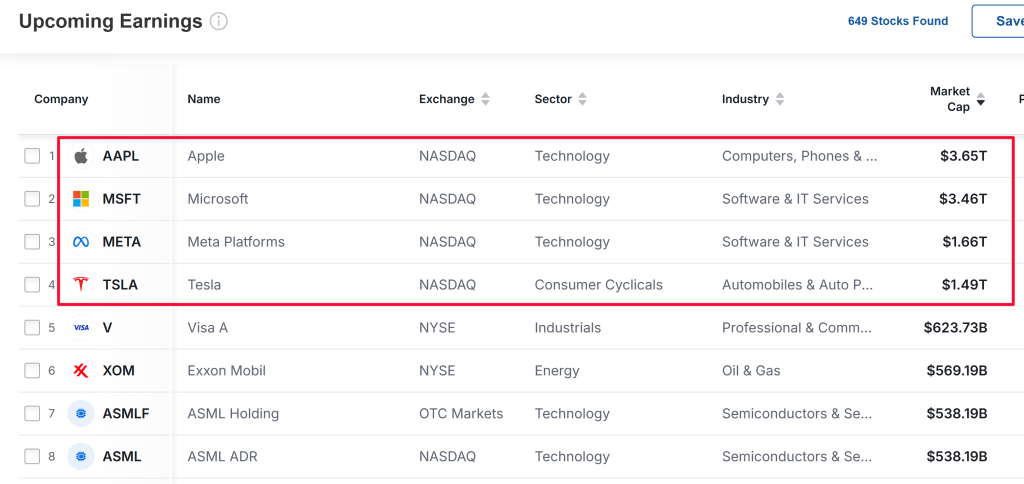Image resolution: width=1024 pixels, height=484 pixels.
Task: Open the Upcoming Earnings info icon
Action: coord(219,21)
